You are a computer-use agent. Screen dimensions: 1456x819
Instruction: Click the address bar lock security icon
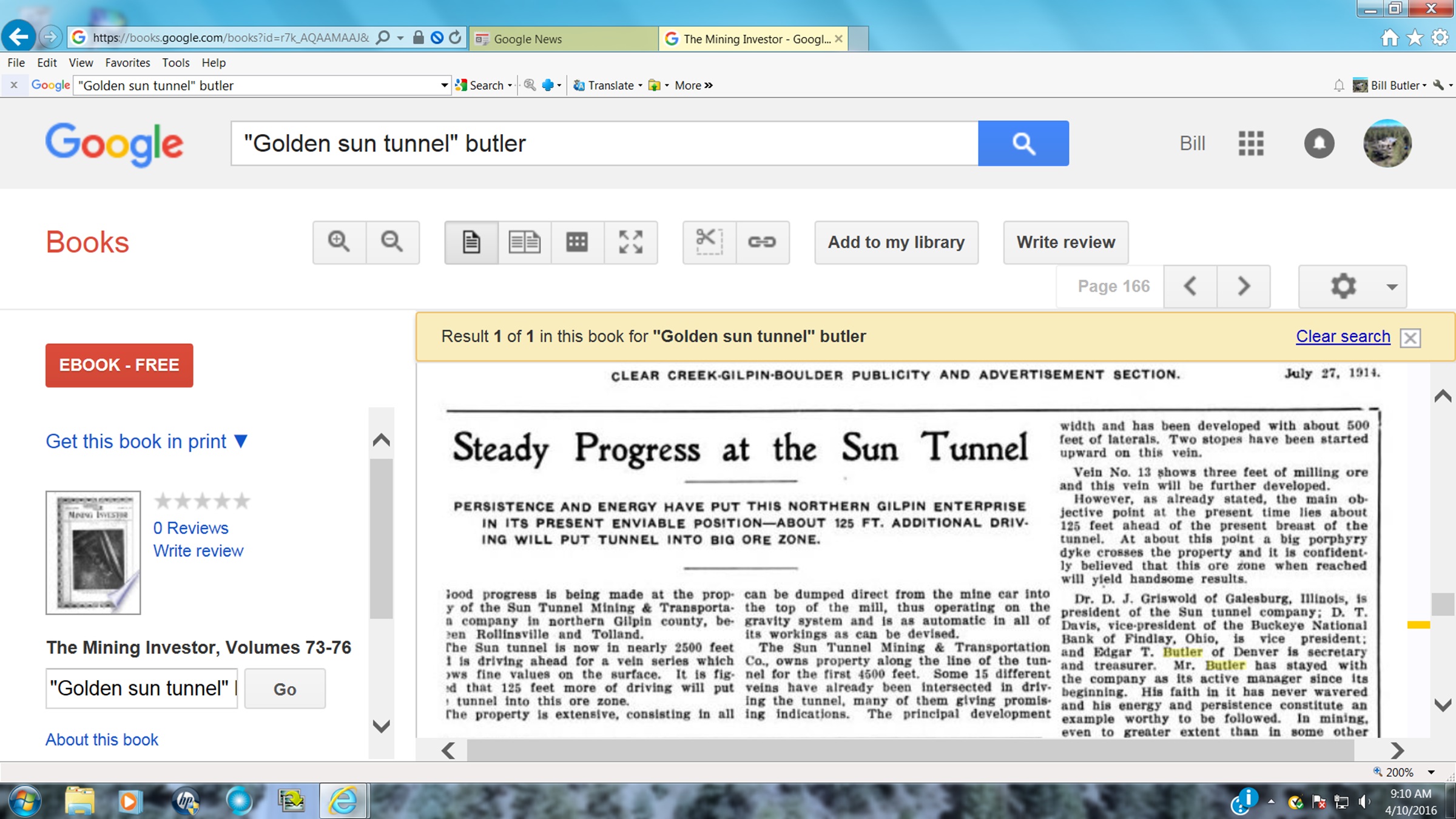point(418,38)
